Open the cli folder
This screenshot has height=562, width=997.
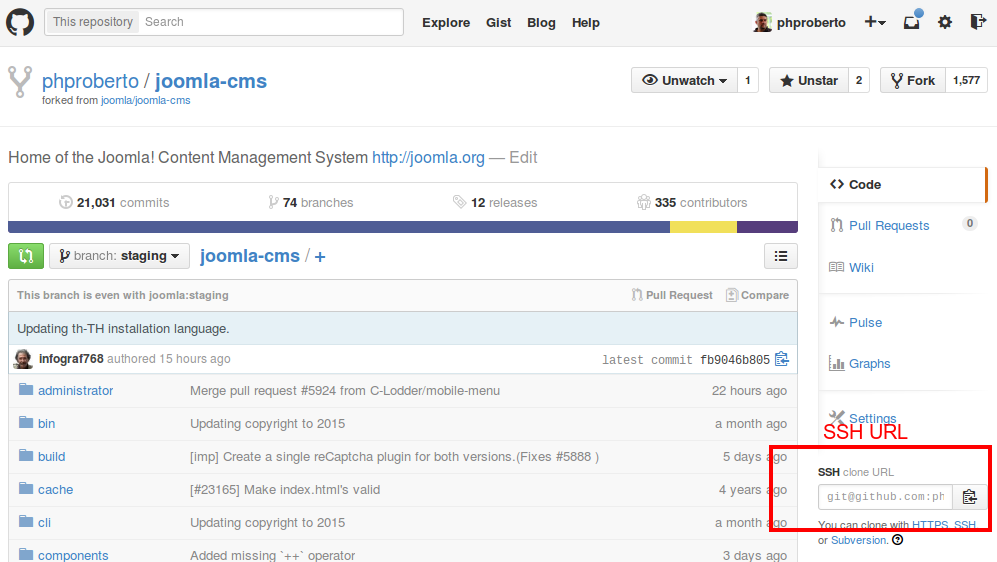[x=45, y=523]
